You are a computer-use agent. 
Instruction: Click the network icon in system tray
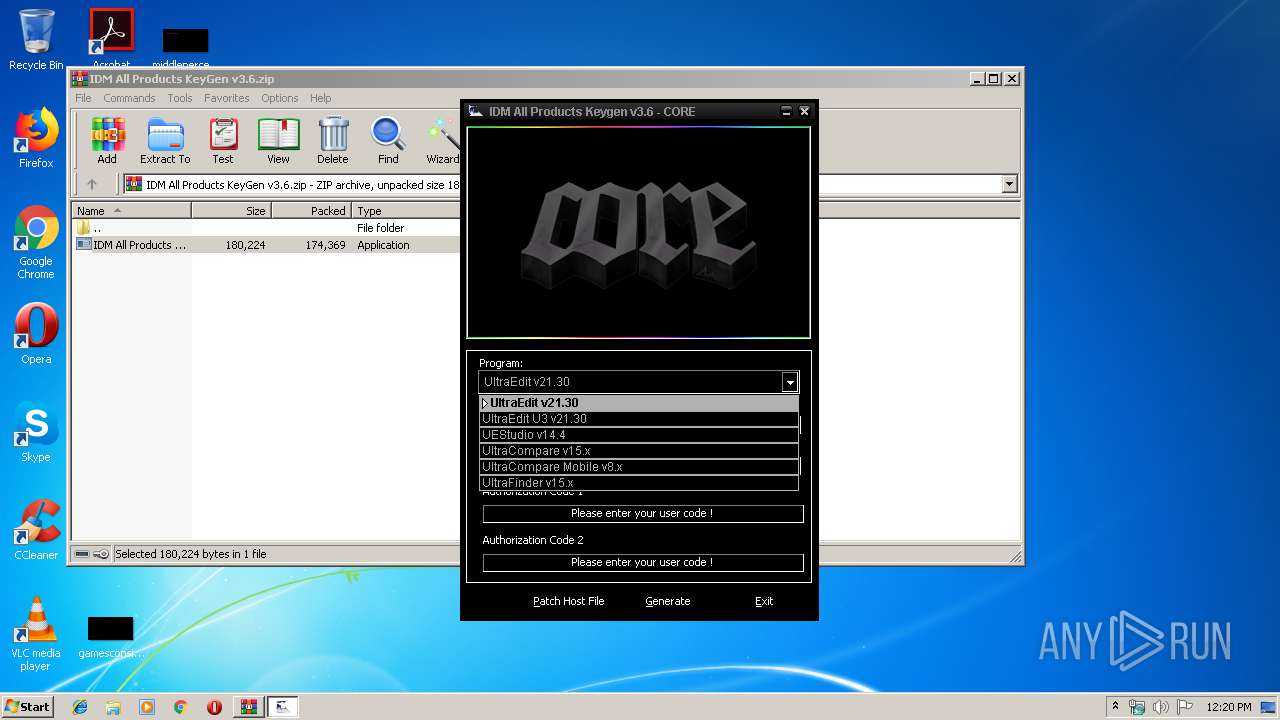tap(1137, 707)
